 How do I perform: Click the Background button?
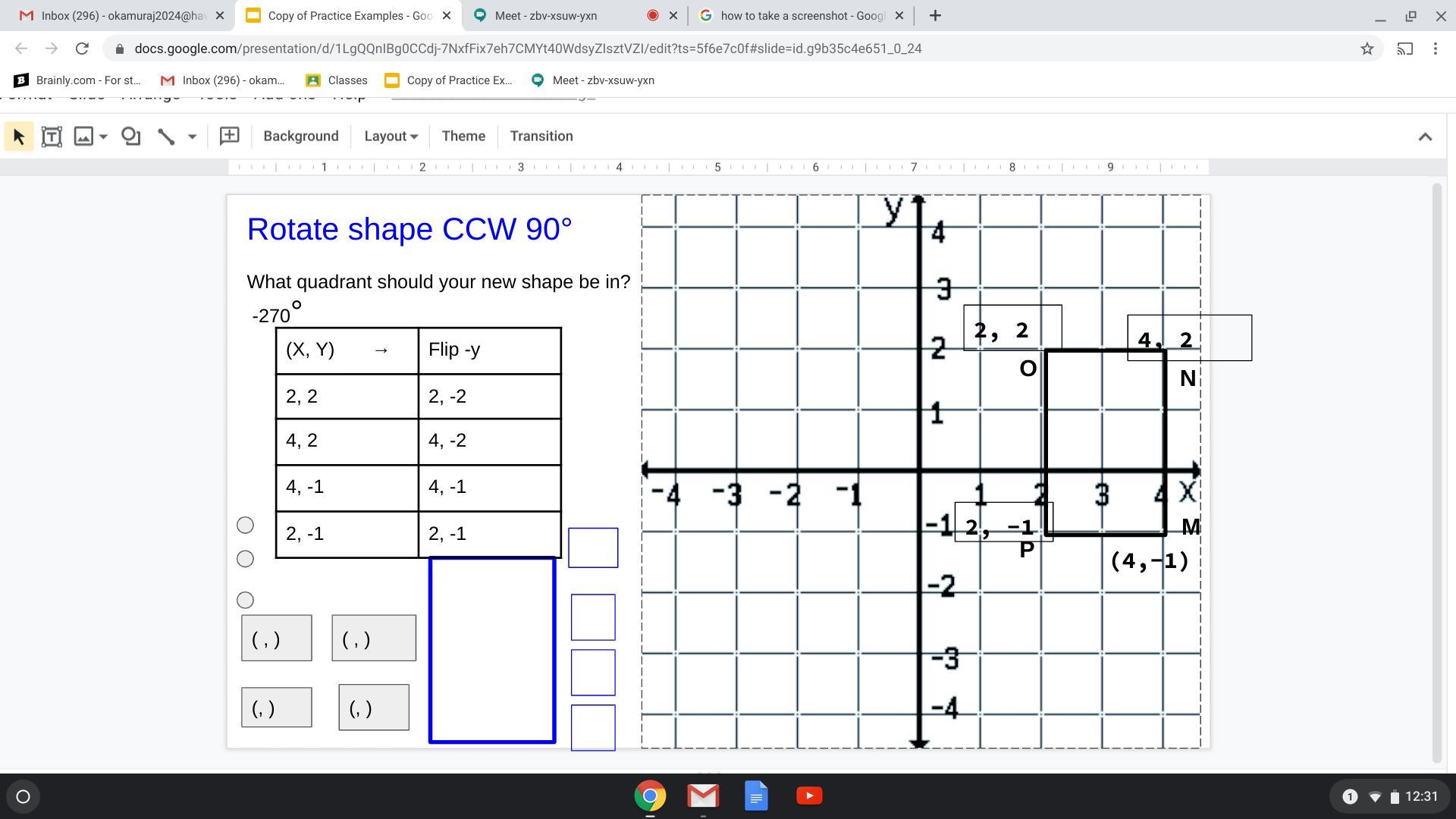(301, 136)
